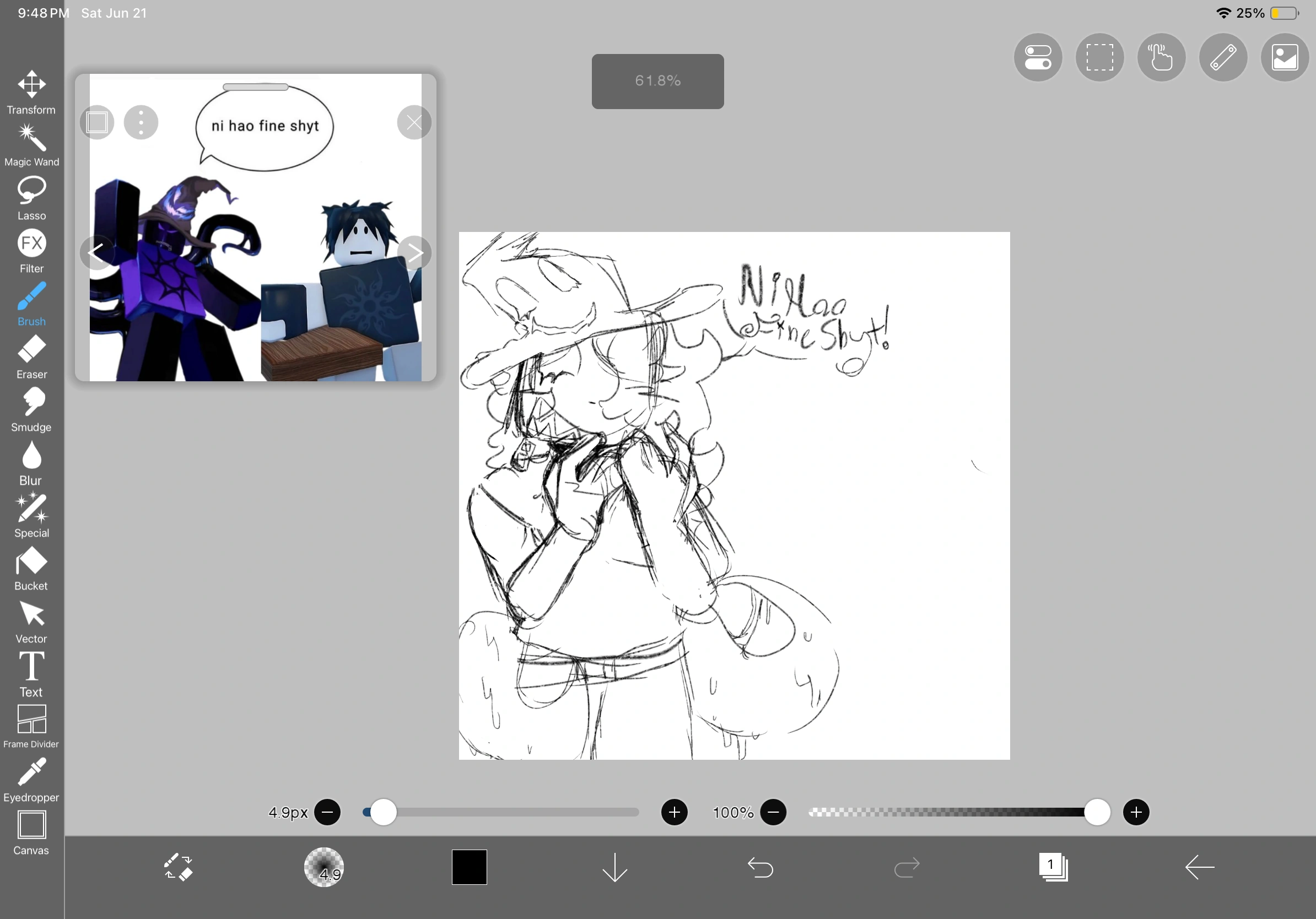
Task: Open the tool settings menu in top toolbar
Action: [x=1038, y=57]
